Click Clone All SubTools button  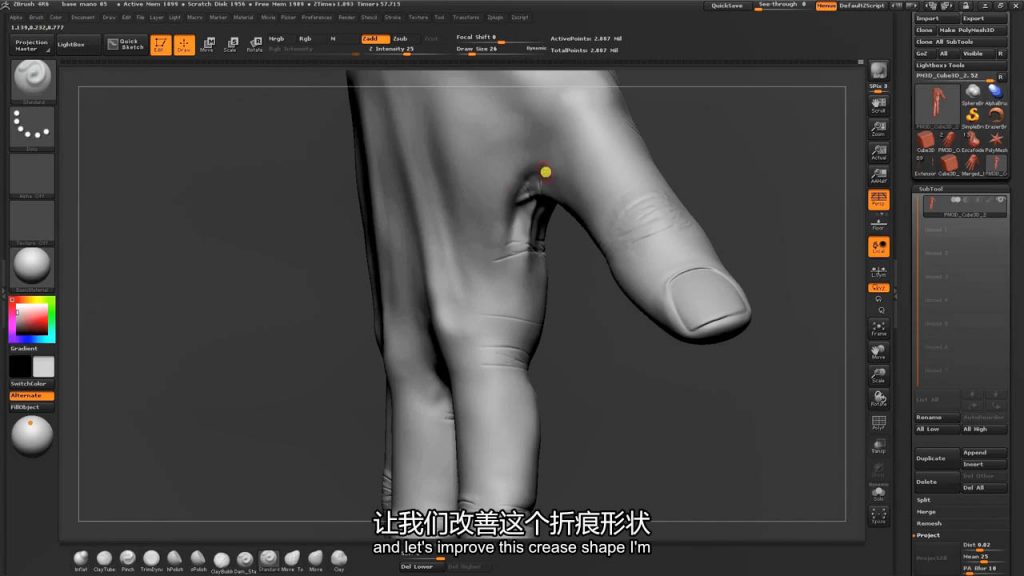960,42
